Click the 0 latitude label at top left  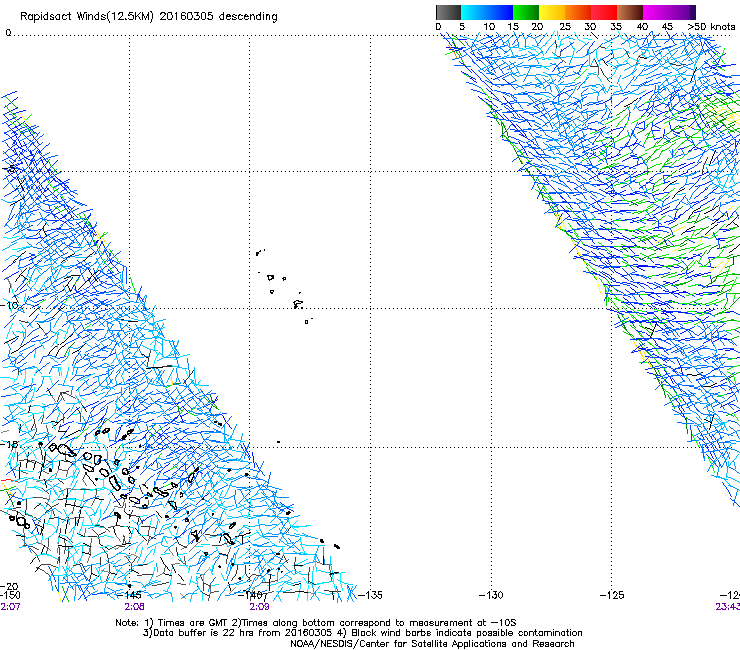pos(8,33)
